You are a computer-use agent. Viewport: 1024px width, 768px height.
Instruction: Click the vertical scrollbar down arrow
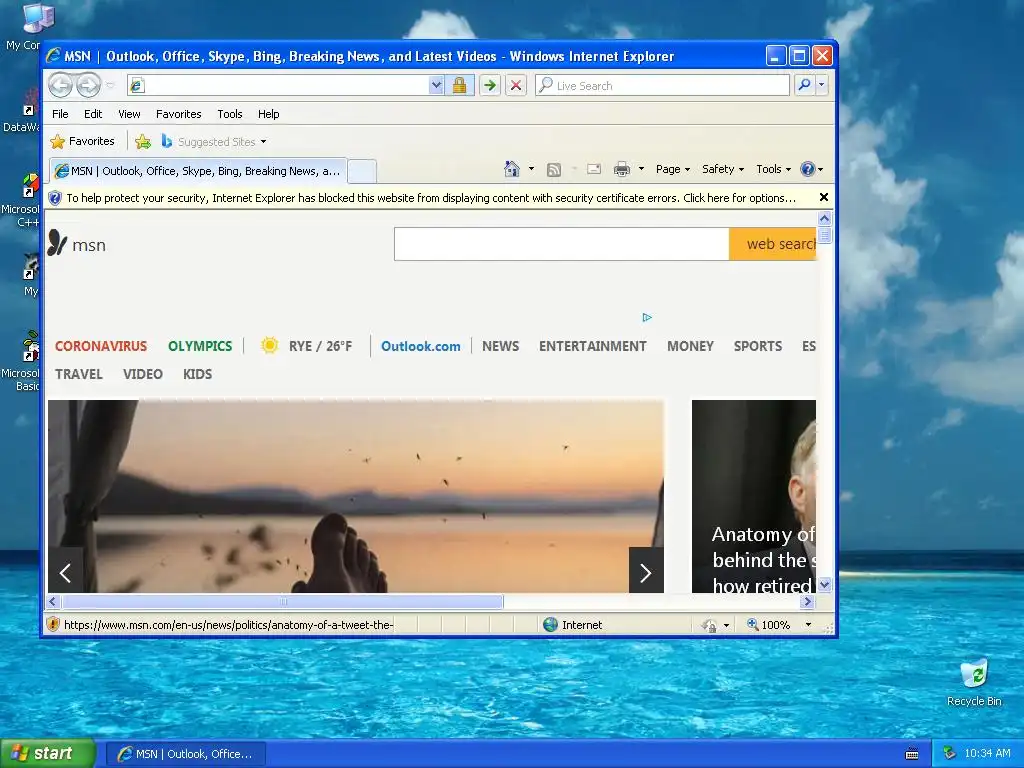coord(824,584)
